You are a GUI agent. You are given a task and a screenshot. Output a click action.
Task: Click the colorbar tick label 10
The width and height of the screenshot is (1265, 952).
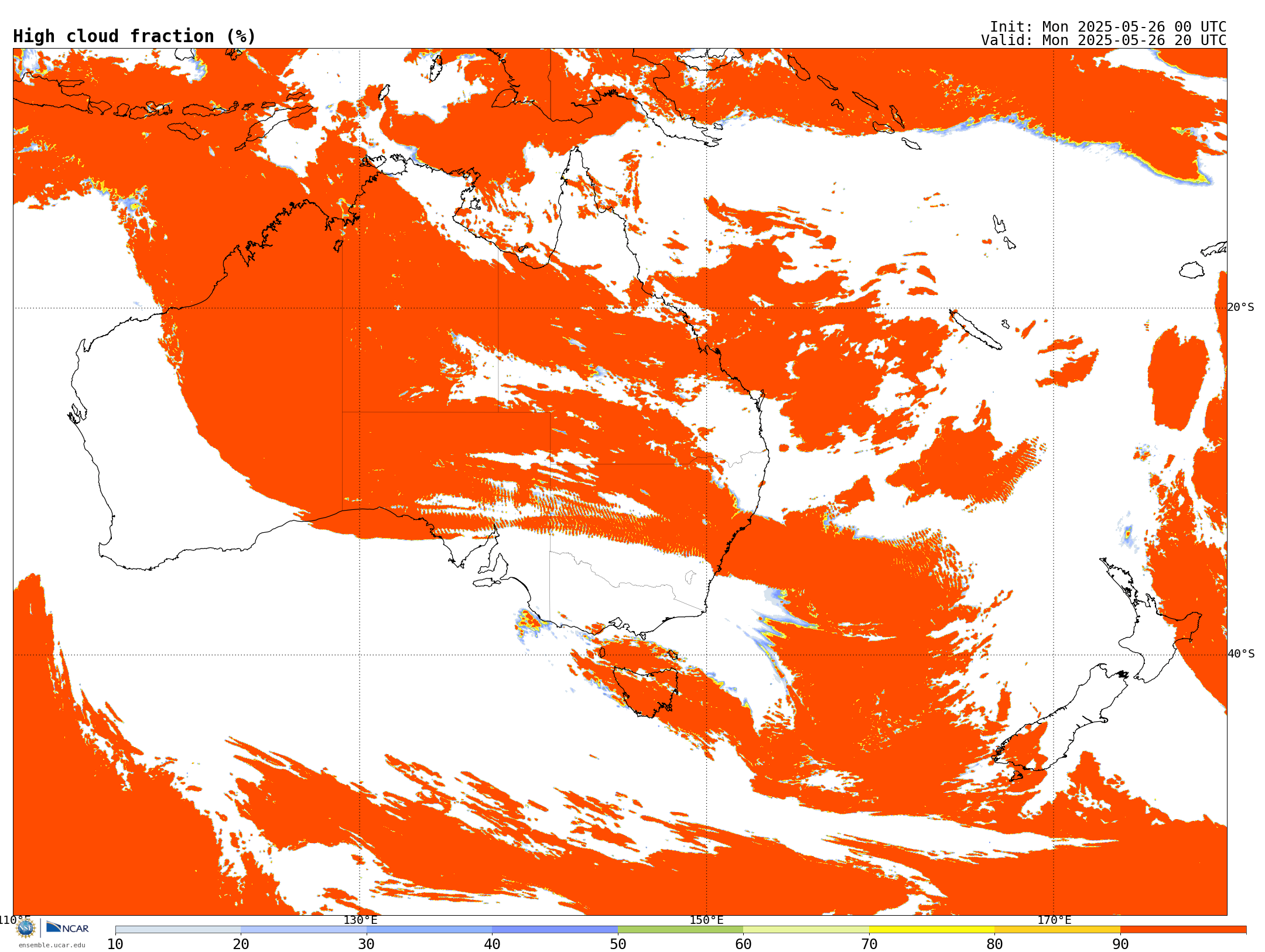[x=115, y=944]
